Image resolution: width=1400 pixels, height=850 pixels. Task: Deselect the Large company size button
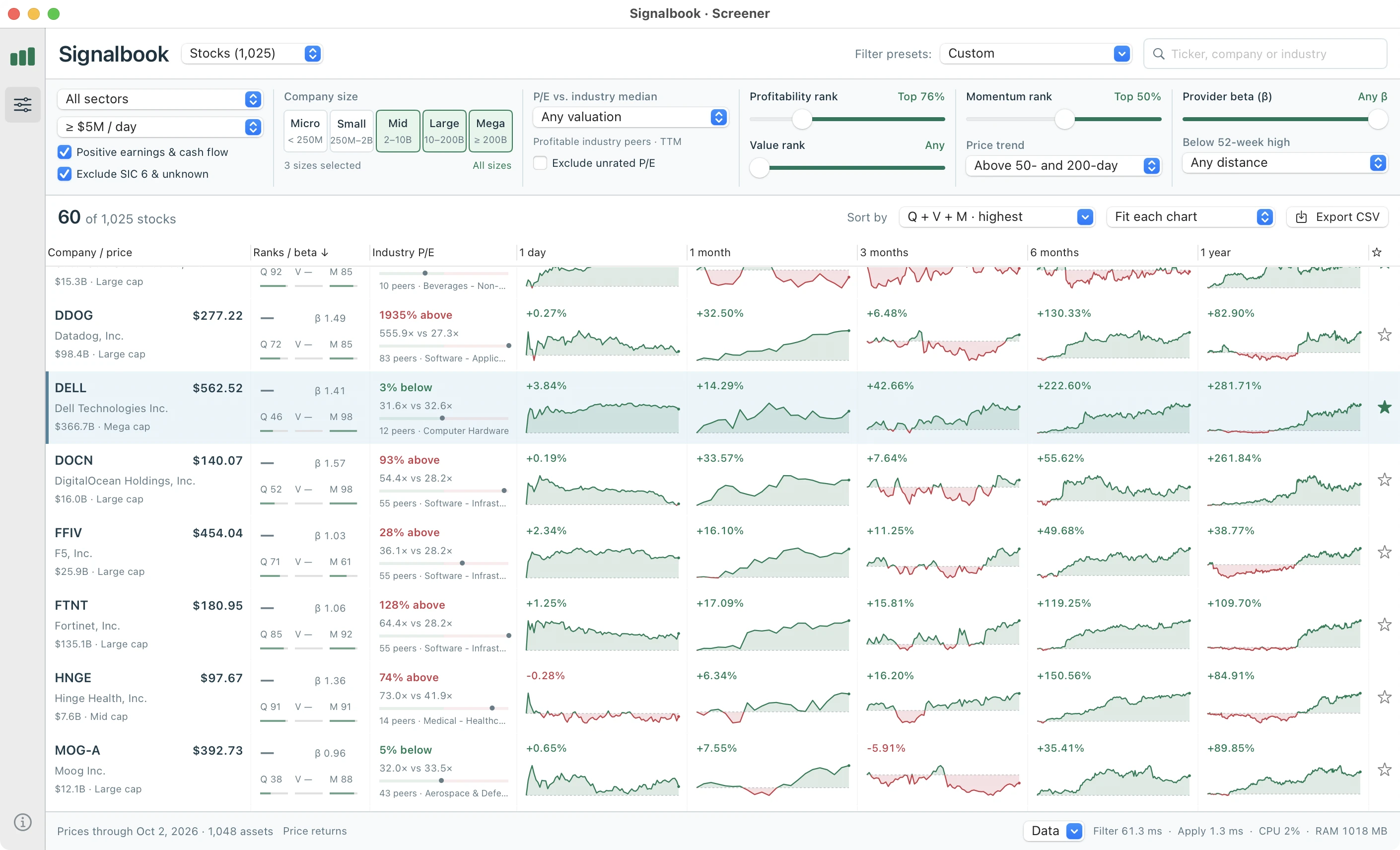click(x=444, y=131)
